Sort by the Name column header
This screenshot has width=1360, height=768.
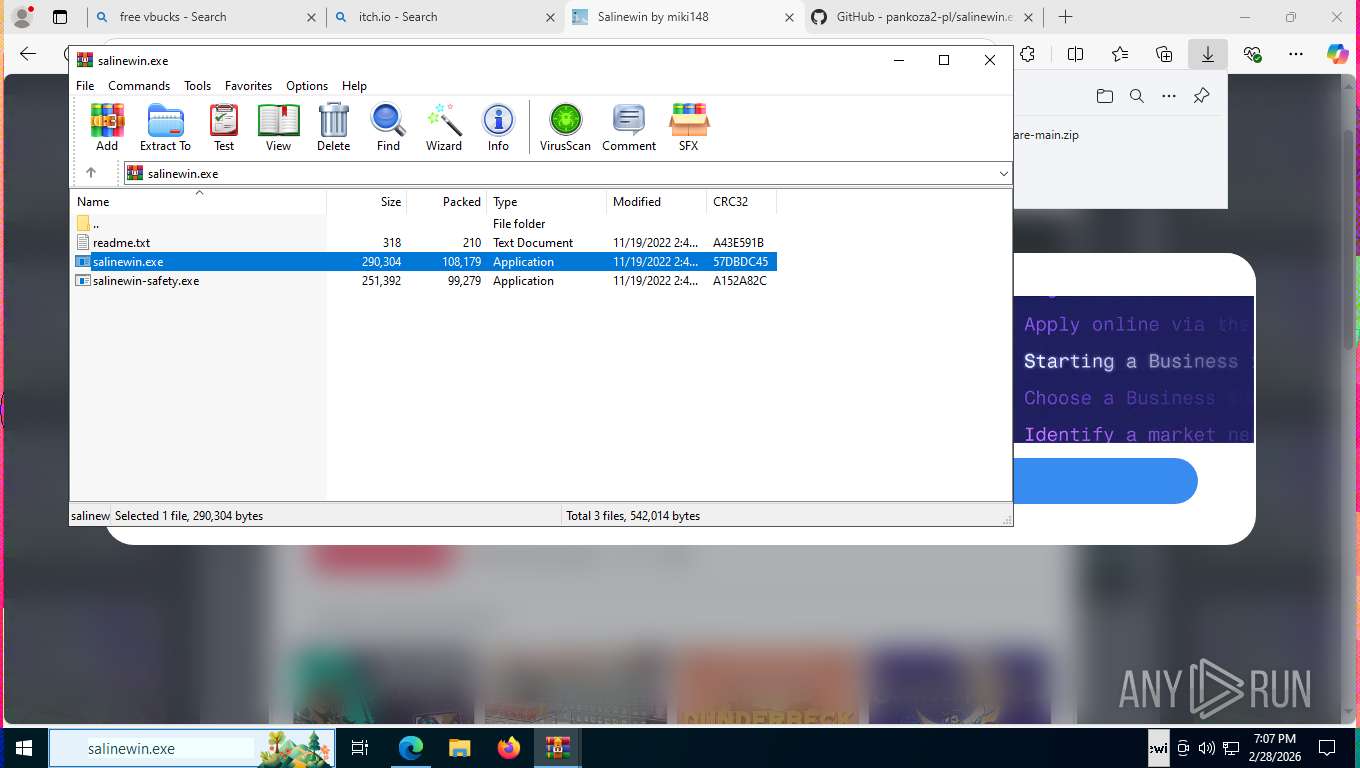(x=198, y=202)
